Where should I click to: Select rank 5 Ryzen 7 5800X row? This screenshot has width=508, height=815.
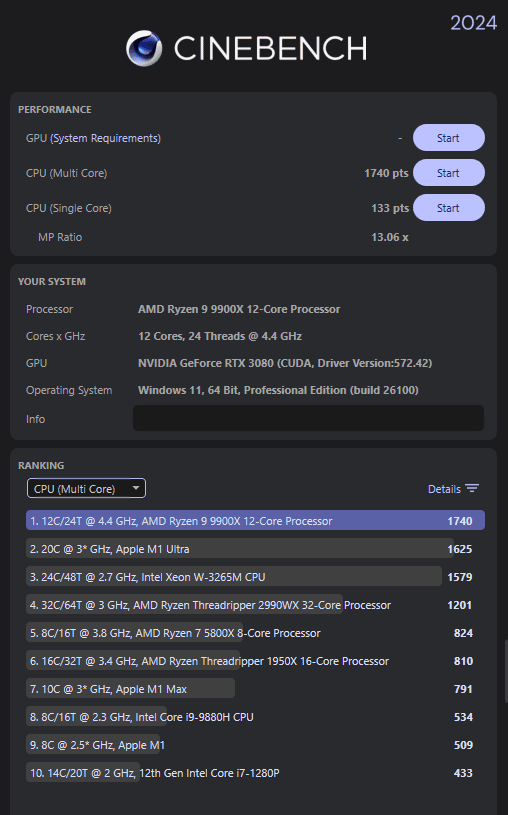coord(255,633)
